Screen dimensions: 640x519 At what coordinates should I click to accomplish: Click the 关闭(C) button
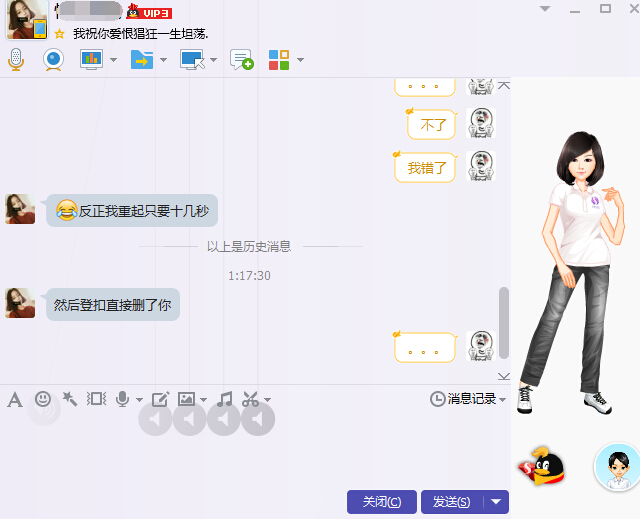coord(382,502)
